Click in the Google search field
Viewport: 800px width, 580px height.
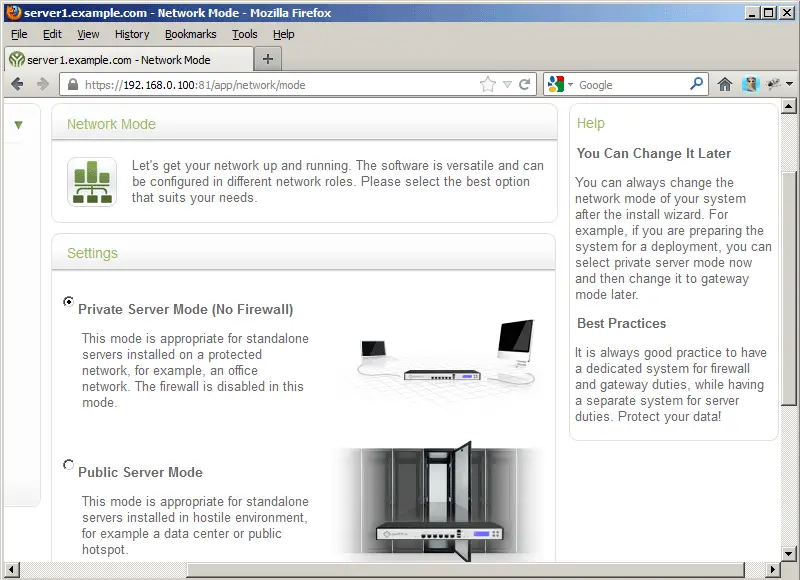click(x=630, y=85)
